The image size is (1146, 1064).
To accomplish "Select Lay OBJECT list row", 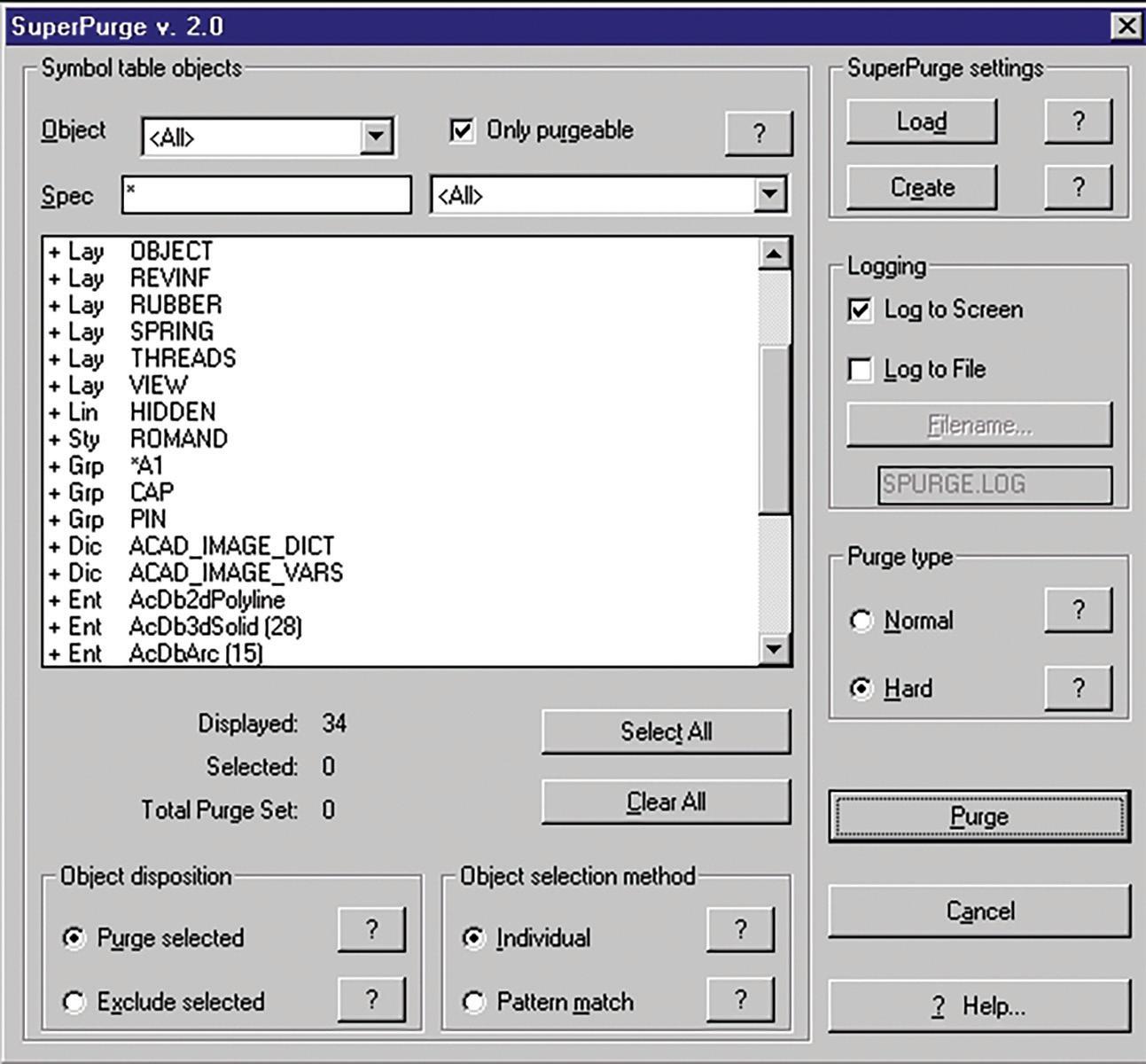I will click(401, 252).
